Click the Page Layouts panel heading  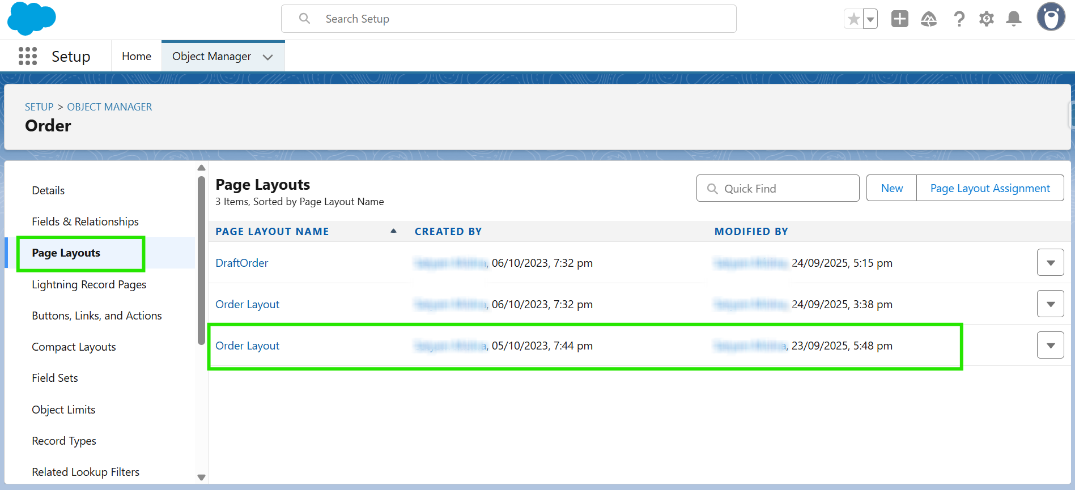263,184
